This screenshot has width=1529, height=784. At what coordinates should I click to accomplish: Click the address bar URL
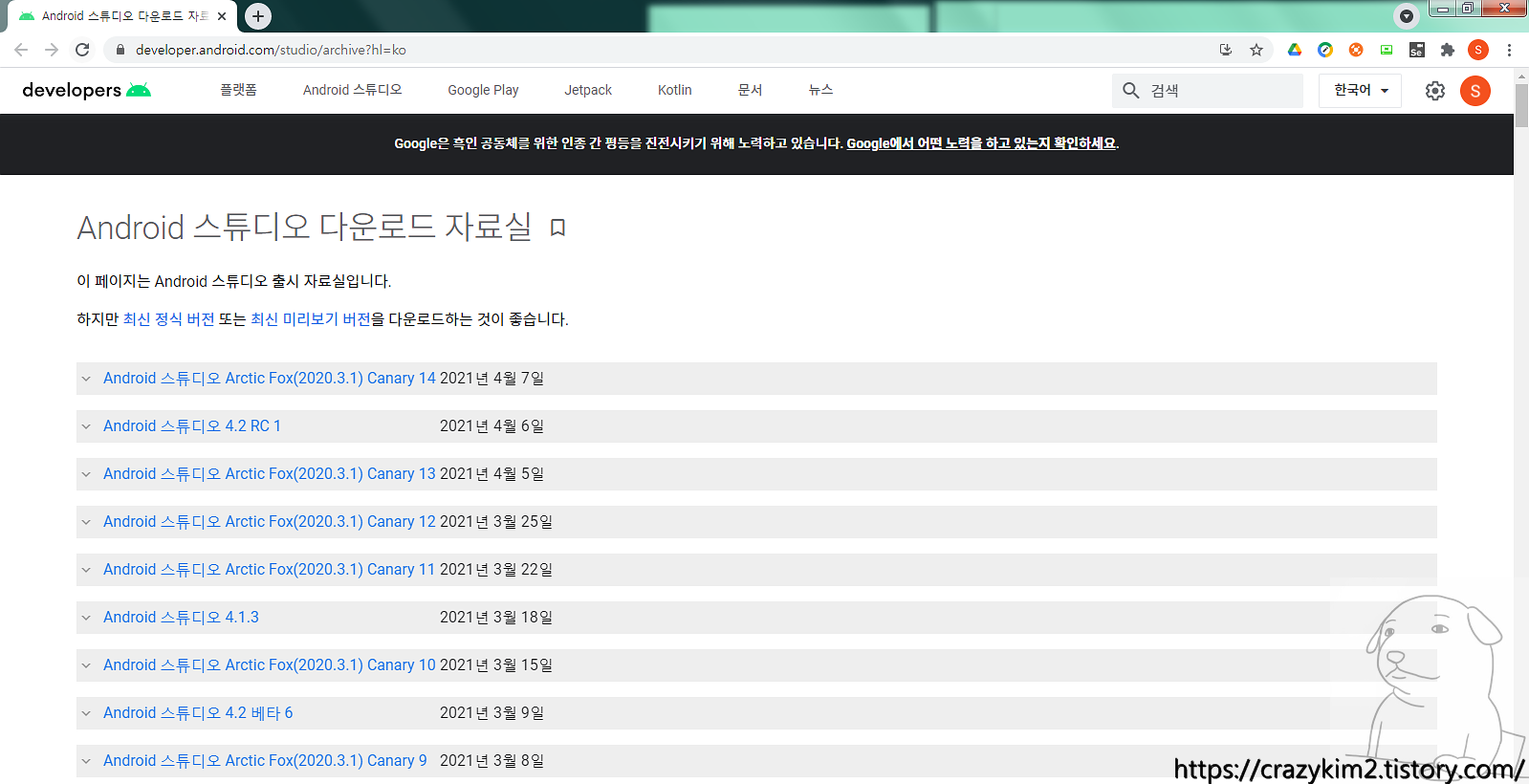click(271, 50)
